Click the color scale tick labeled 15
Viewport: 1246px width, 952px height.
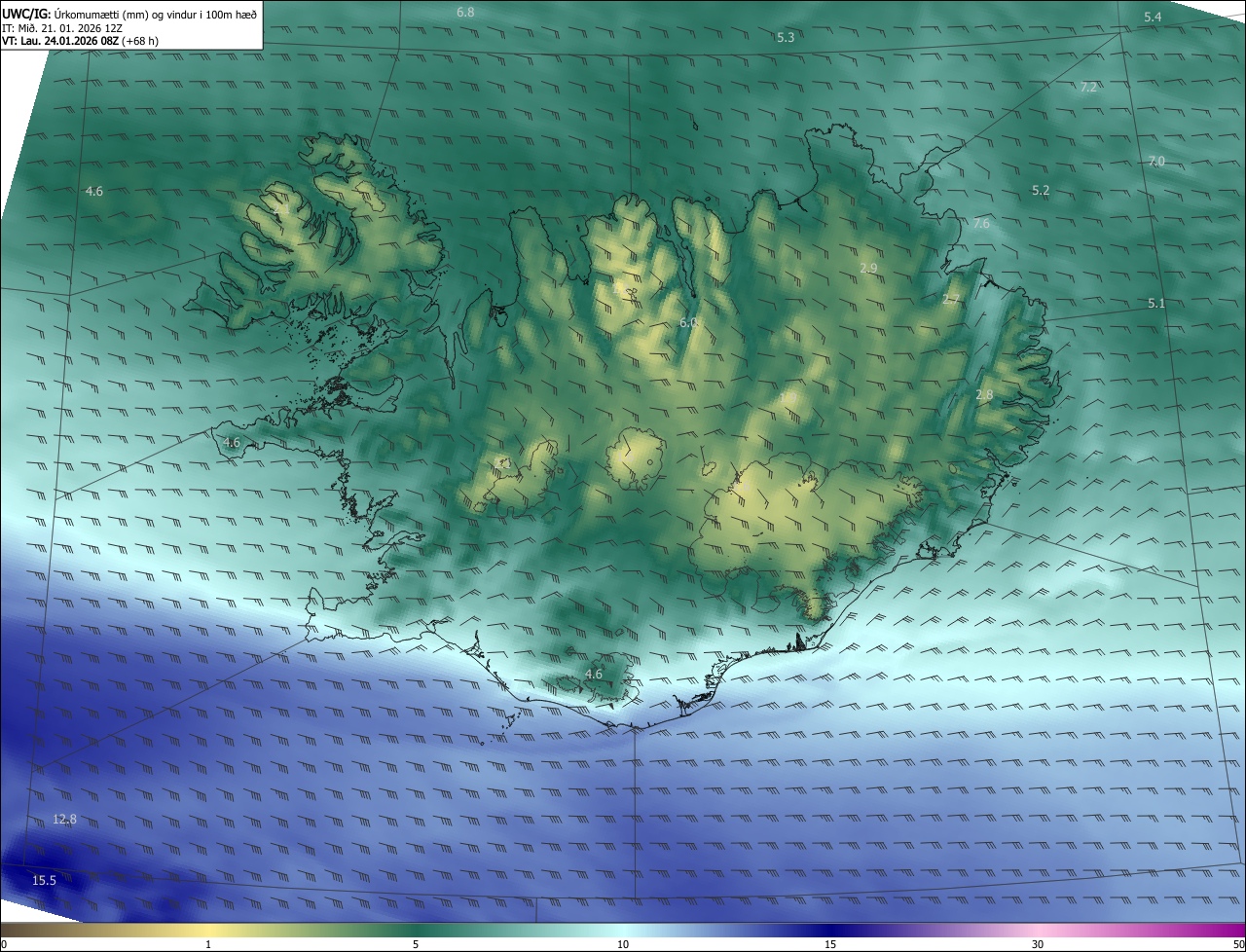(x=830, y=944)
